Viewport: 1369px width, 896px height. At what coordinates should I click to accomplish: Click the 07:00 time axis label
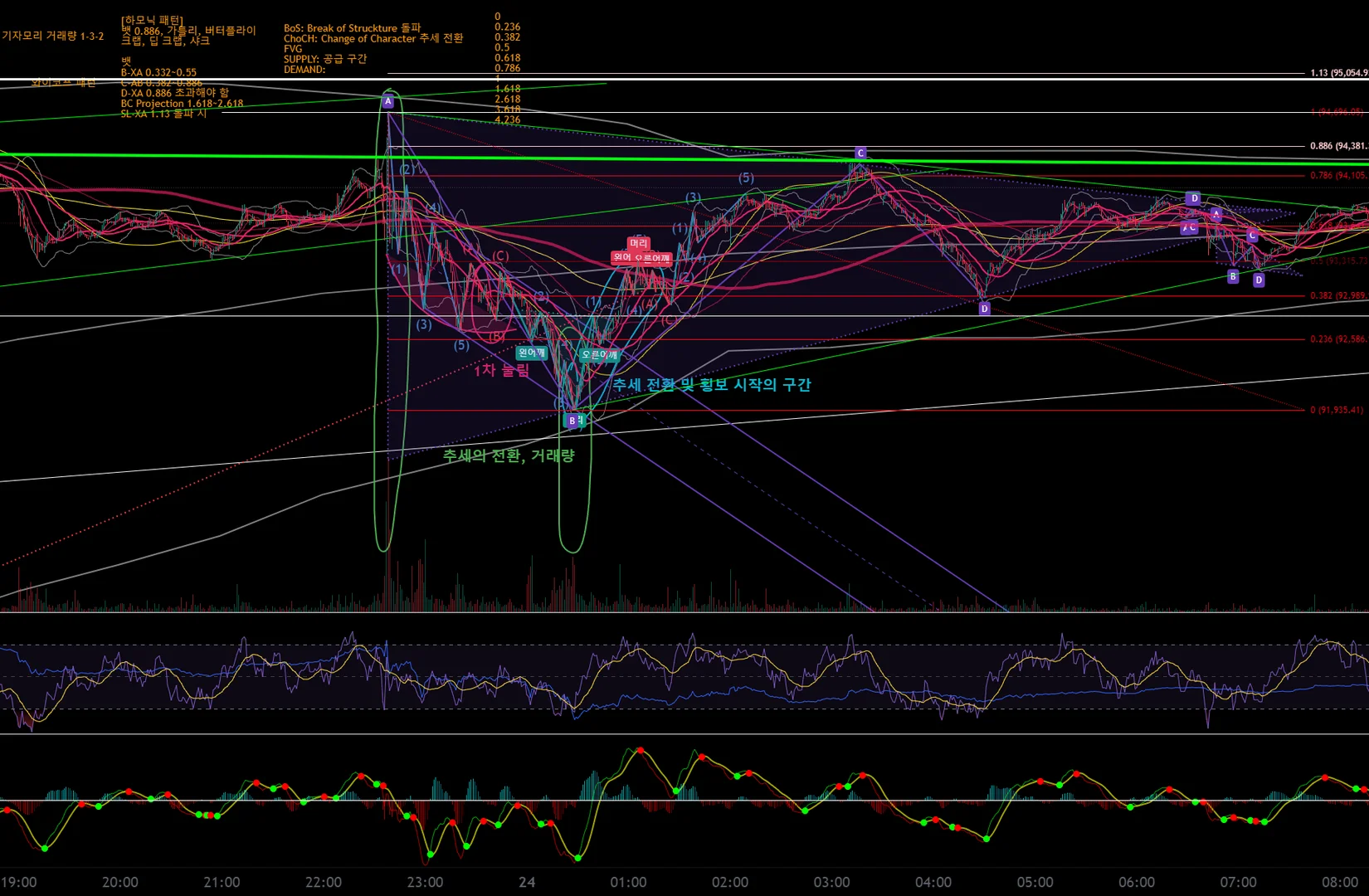coord(1238,882)
